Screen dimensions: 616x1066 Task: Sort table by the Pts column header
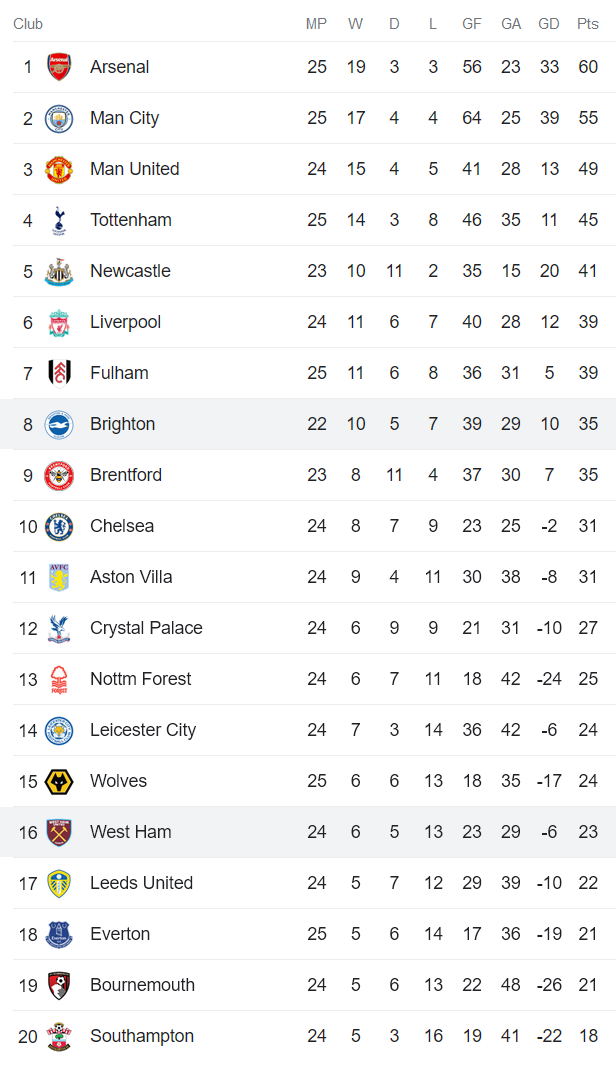pyautogui.click(x=588, y=24)
